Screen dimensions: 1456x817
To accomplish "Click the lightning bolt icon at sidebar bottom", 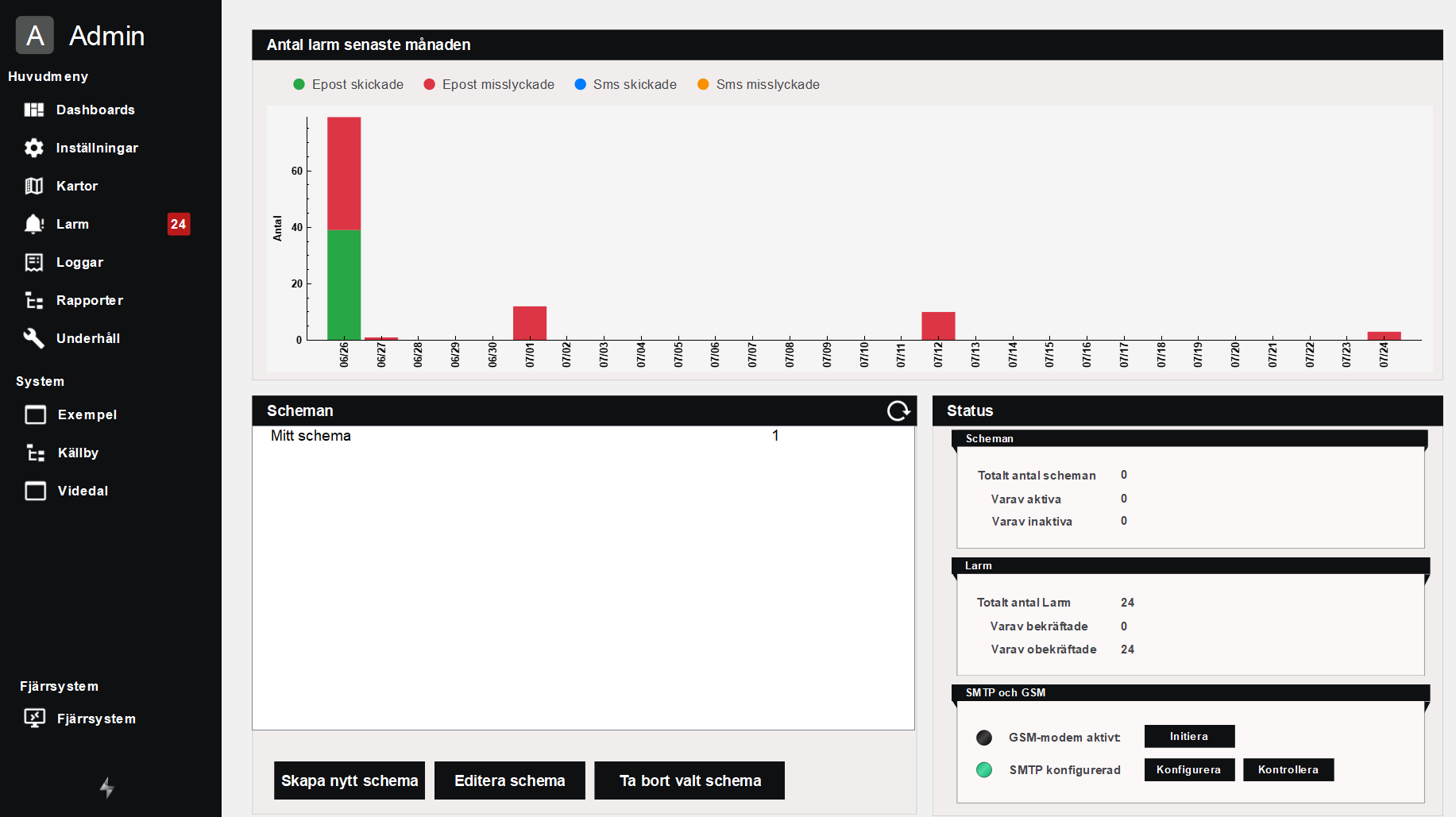I will tap(106, 788).
